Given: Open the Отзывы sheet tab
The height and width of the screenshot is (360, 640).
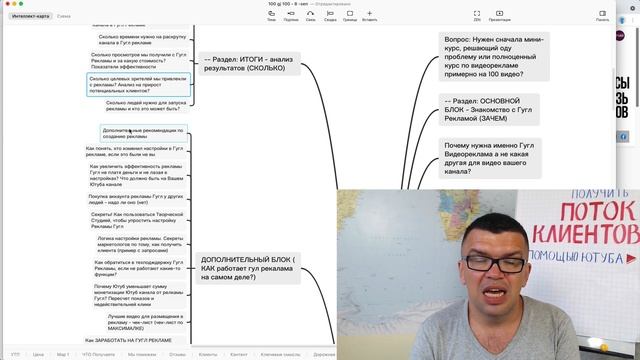Looking at the screenshot, I should (177, 354).
